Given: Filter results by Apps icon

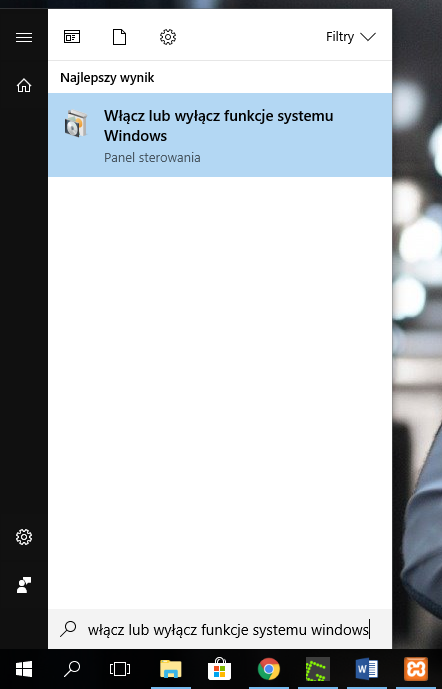Looking at the screenshot, I should (72, 37).
